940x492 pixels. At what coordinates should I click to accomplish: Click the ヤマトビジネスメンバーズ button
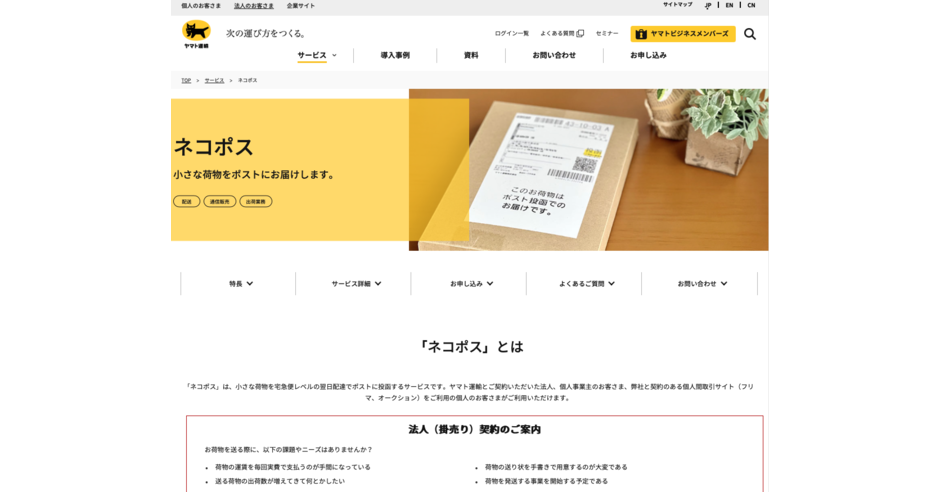683,34
